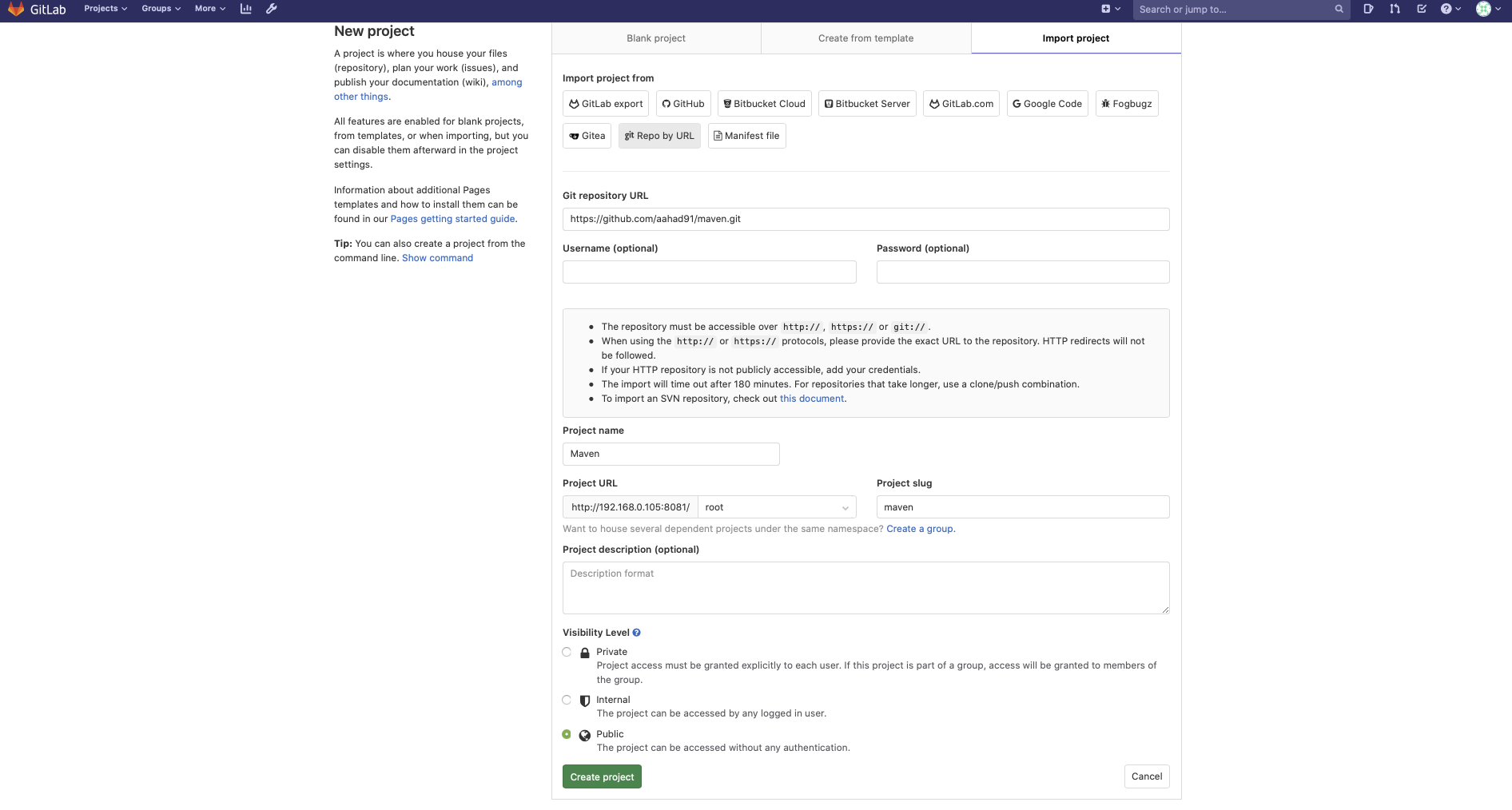1512x810 pixels.
Task: Focus the Project name field
Action: pos(671,454)
